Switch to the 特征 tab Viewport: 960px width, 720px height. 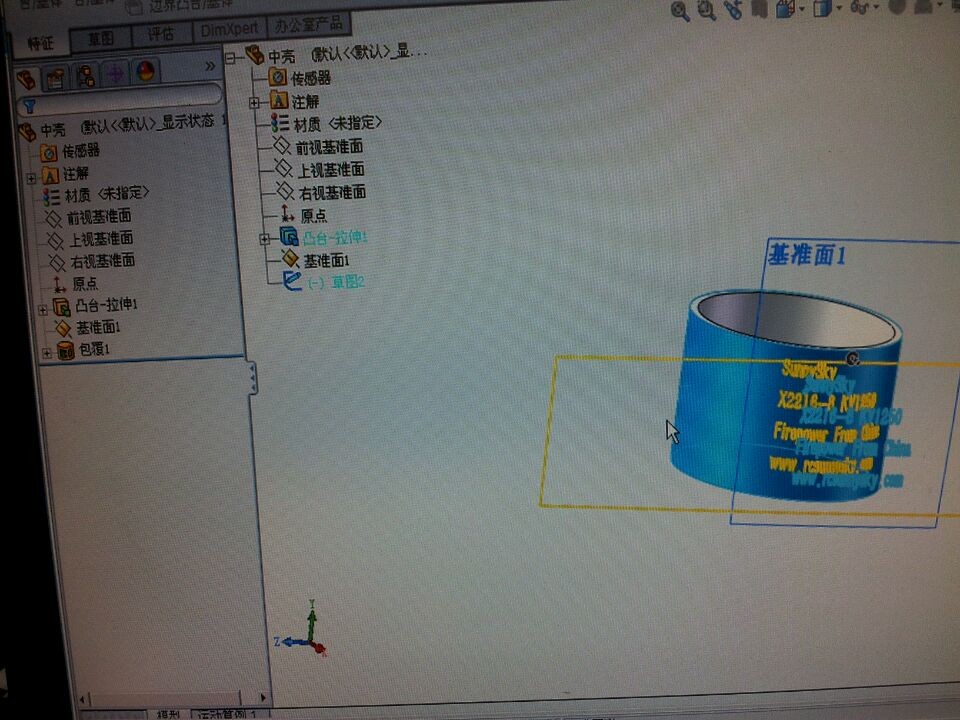click(x=40, y=44)
